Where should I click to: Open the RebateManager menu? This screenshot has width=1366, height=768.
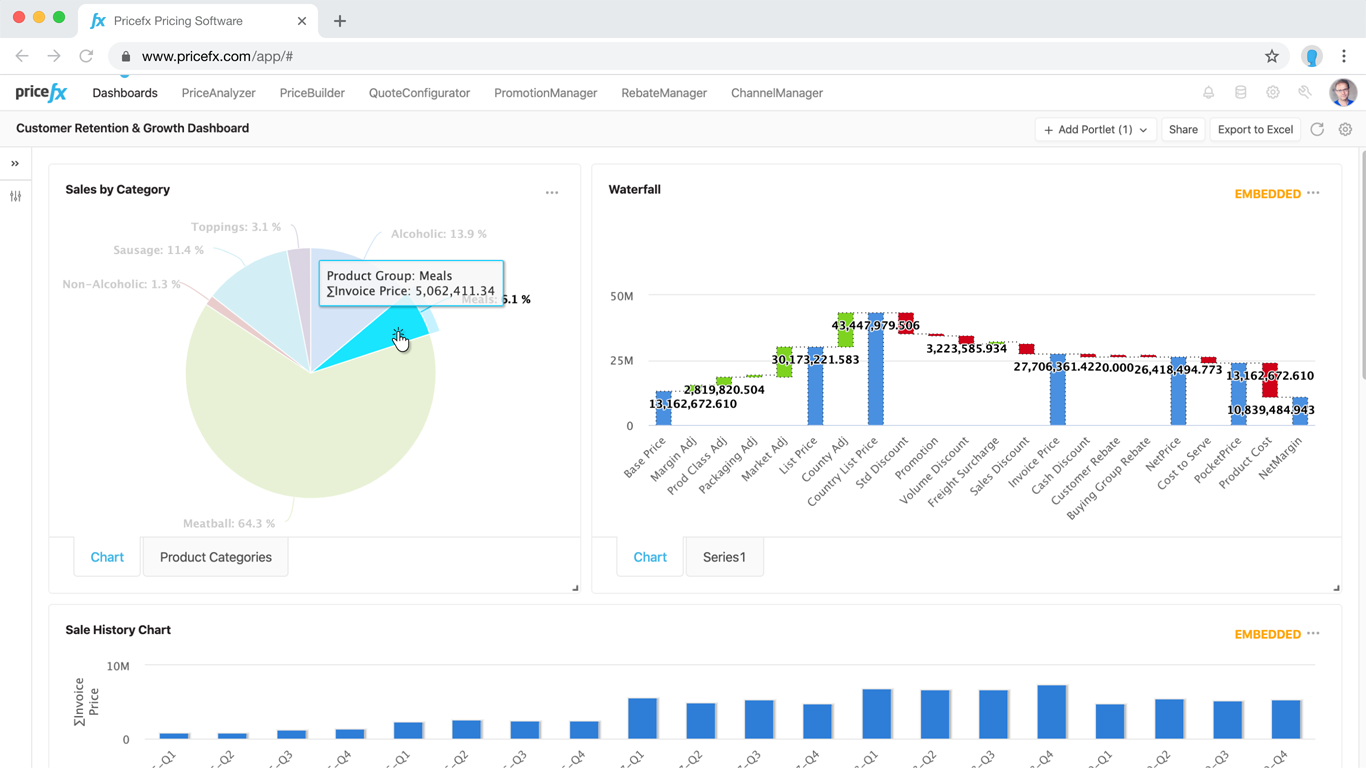663,92
